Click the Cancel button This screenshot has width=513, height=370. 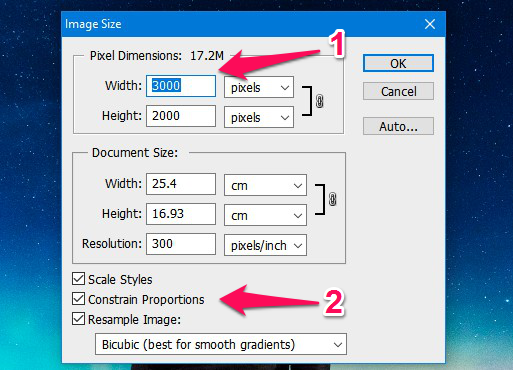(x=398, y=91)
